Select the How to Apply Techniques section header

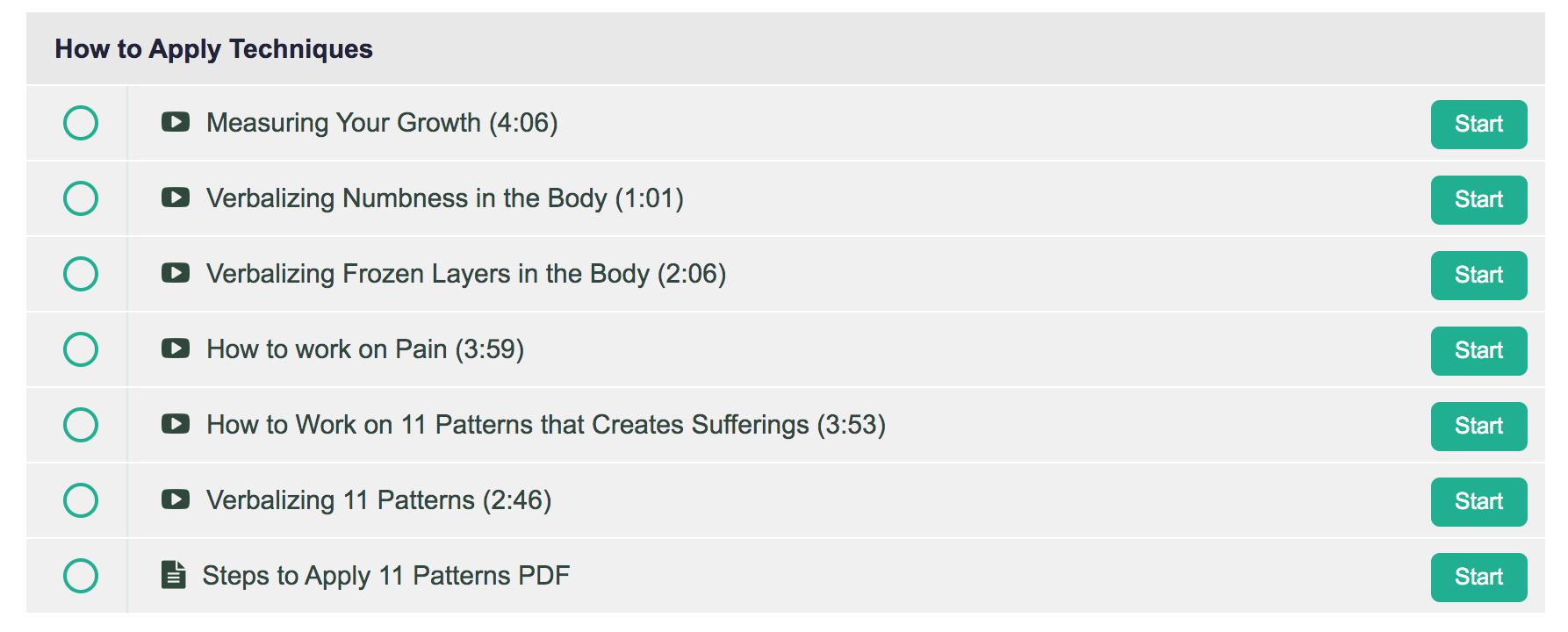213,49
